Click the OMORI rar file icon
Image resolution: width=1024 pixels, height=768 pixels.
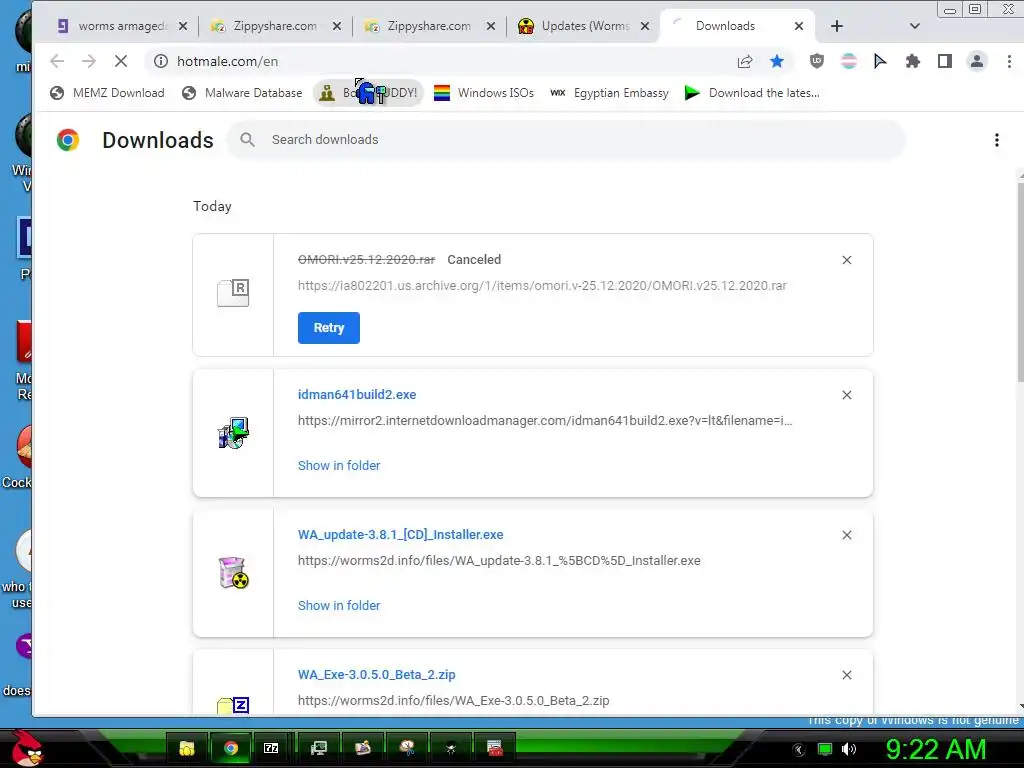pyautogui.click(x=233, y=293)
